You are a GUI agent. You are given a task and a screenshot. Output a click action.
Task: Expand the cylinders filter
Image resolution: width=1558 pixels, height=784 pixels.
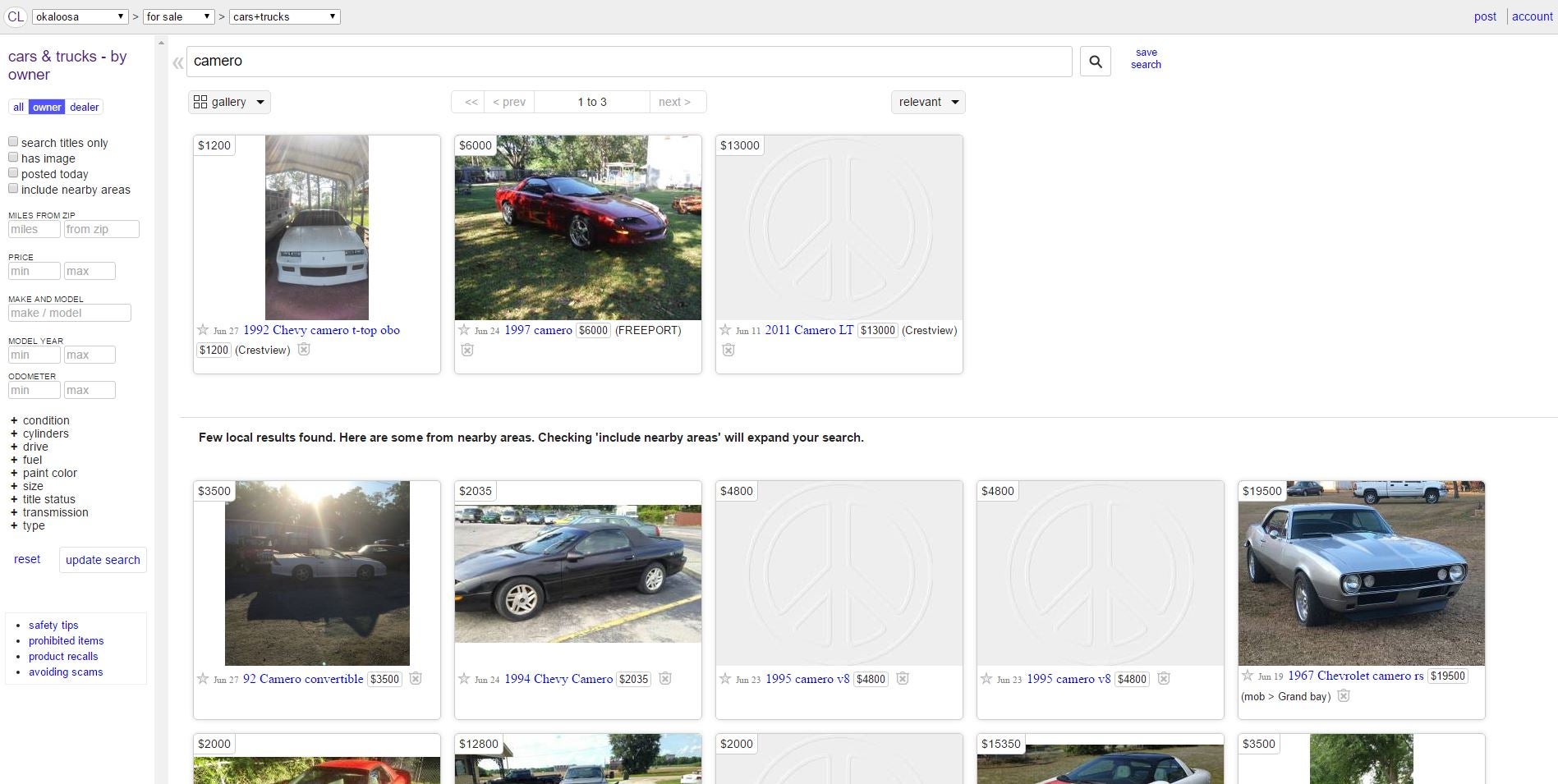39,433
